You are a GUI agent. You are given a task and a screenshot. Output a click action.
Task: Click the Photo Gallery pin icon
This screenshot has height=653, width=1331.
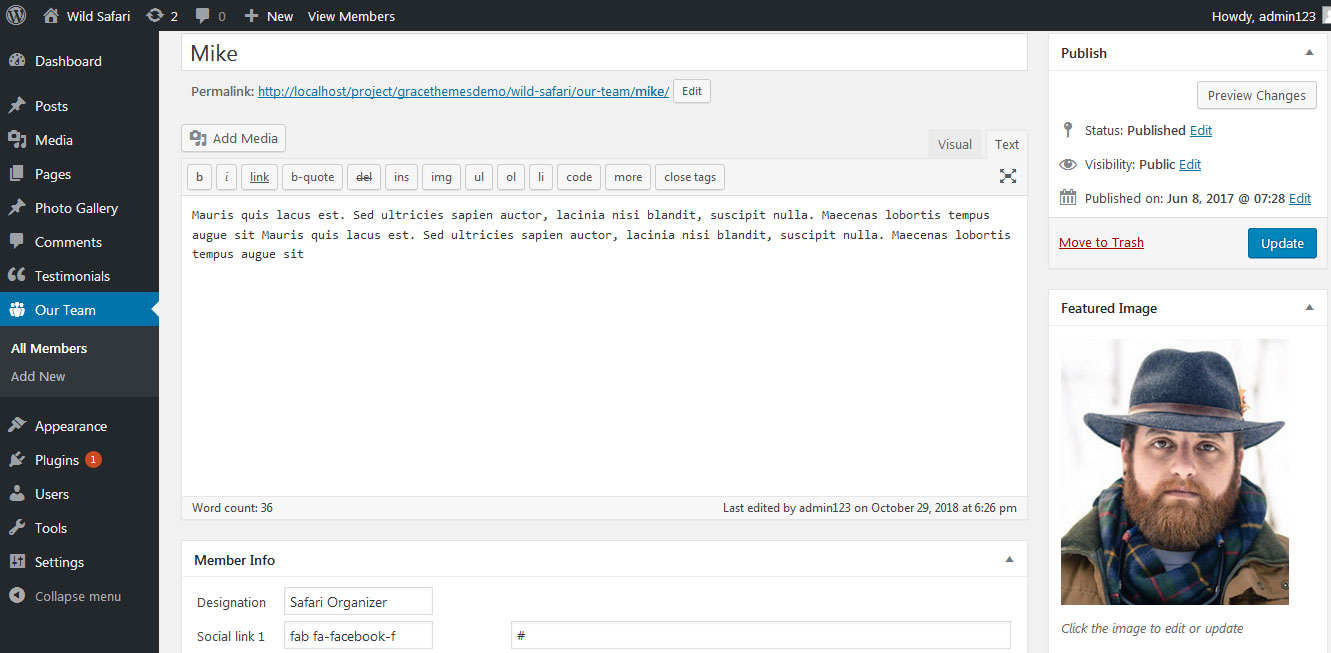[17, 208]
